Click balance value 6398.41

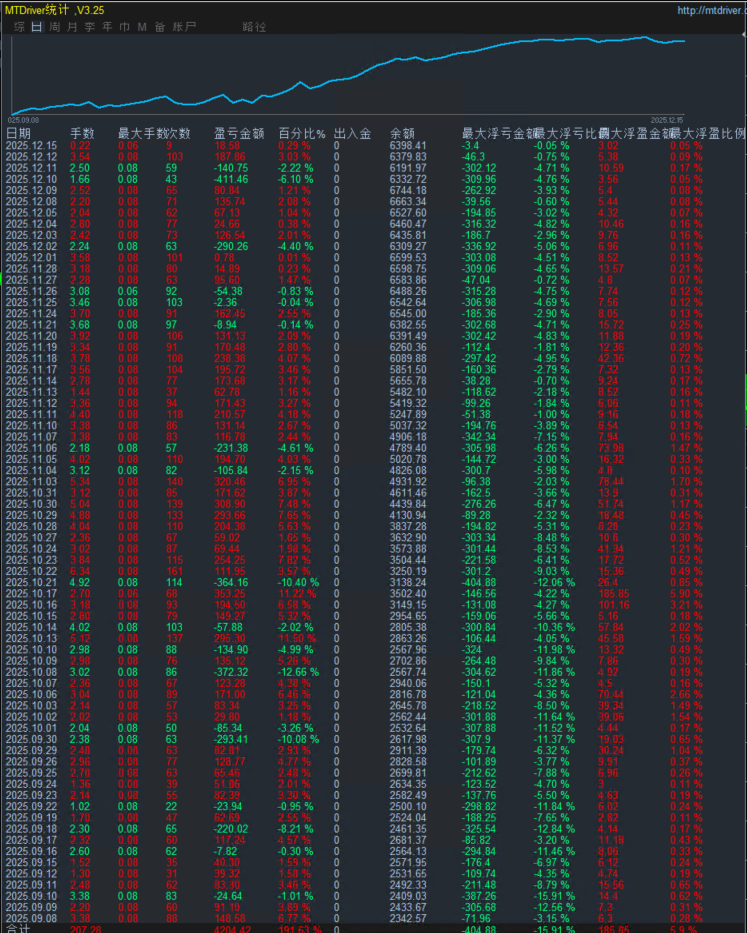coord(408,146)
